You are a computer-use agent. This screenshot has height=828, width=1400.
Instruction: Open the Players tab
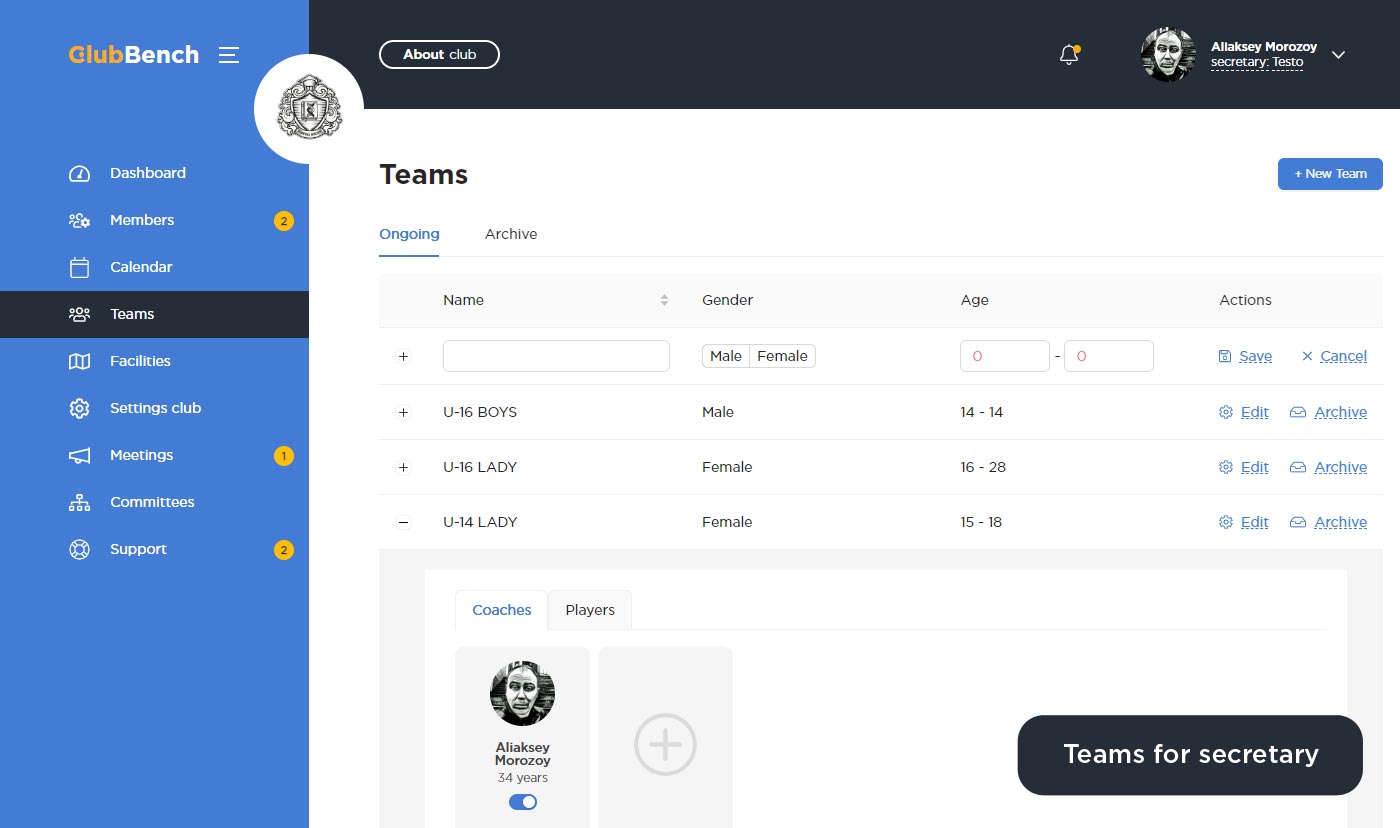[x=590, y=610]
